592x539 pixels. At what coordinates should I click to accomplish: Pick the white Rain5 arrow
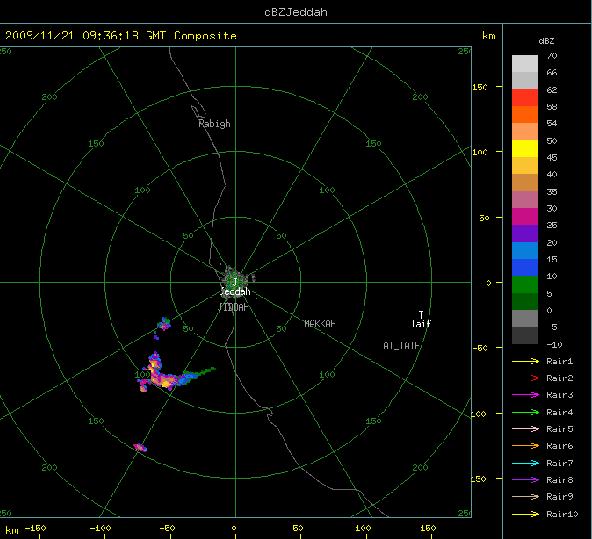click(525, 429)
